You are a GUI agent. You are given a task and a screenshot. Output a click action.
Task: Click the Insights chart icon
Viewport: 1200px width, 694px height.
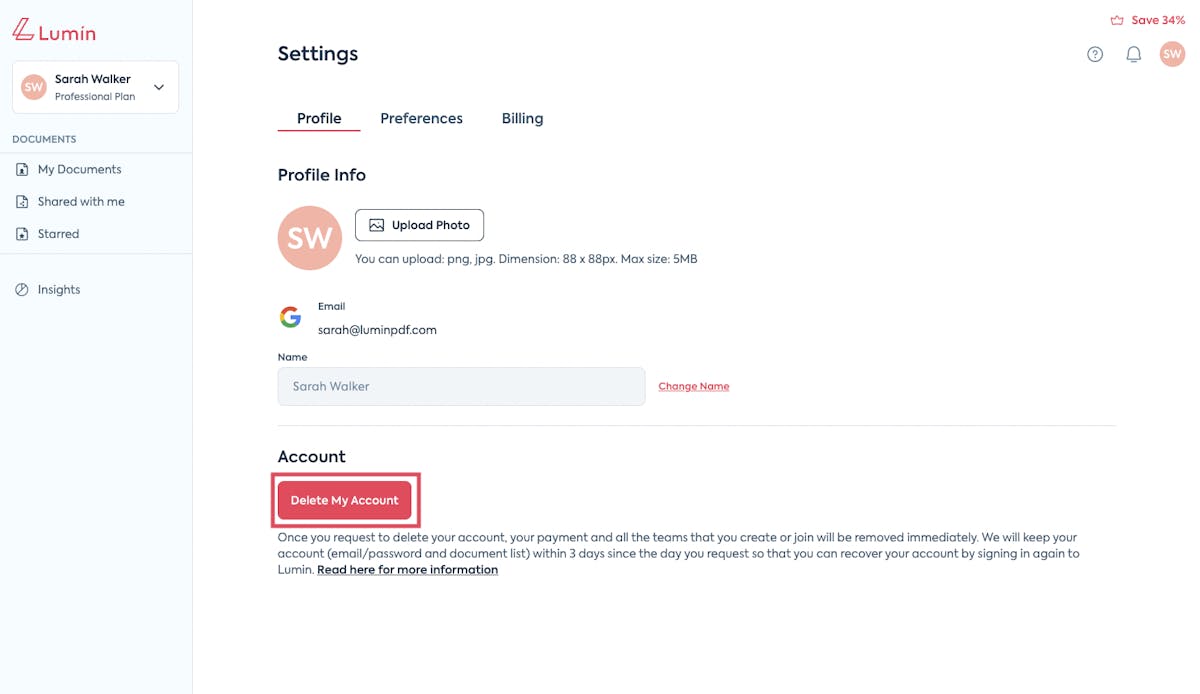[x=22, y=290]
